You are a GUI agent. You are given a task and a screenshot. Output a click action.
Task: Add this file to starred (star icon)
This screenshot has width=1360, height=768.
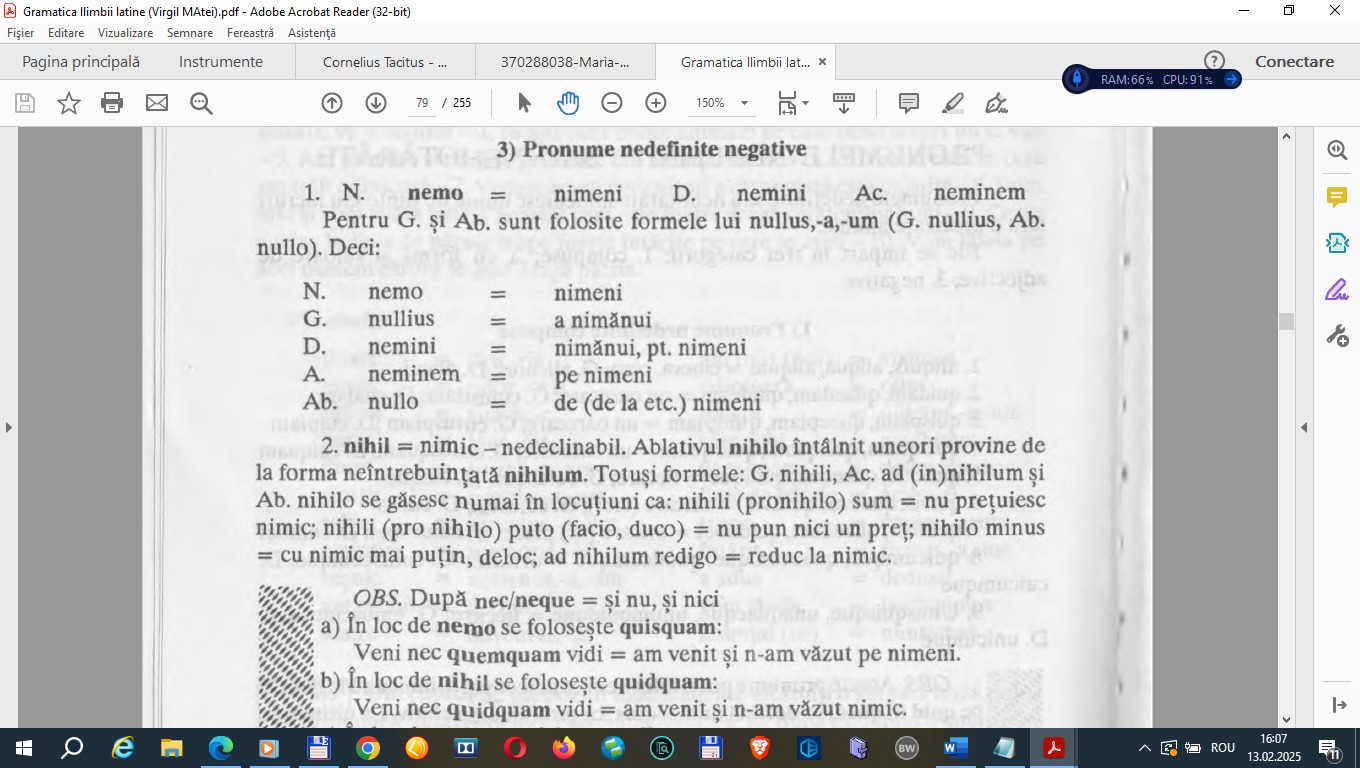pos(69,103)
